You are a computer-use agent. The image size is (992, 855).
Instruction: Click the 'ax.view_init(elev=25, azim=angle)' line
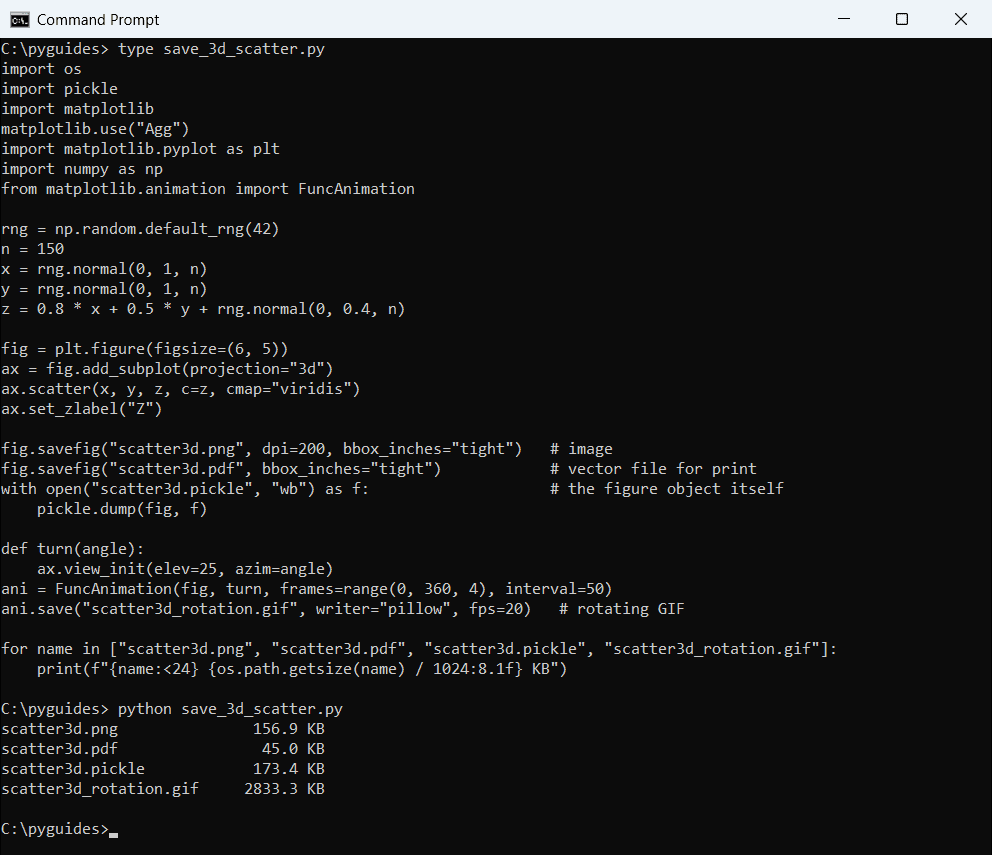point(185,570)
